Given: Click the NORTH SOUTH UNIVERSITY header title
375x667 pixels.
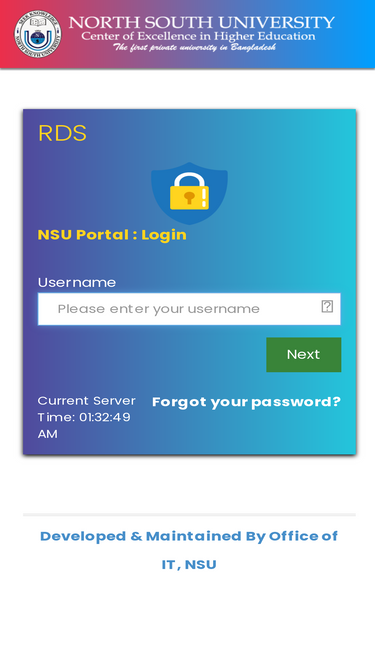Looking at the screenshot, I should pyautogui.click(x=202, y=23).
